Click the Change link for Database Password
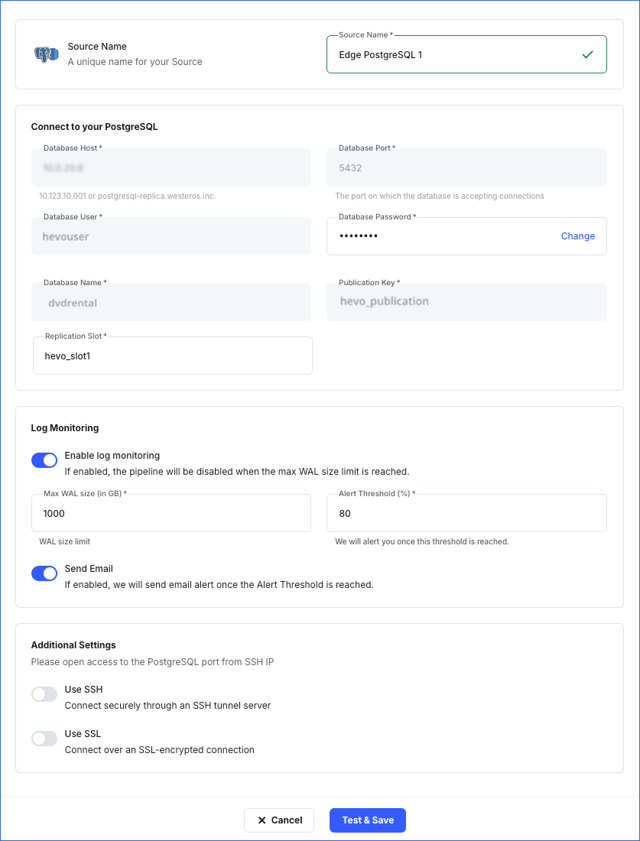 coord(578,236)
